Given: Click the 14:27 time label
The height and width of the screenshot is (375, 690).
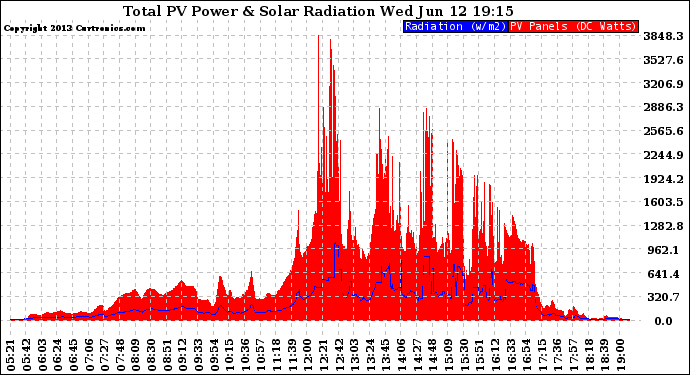Looking at the screenshot, I should pyautogui.click(x=417, y=355).
